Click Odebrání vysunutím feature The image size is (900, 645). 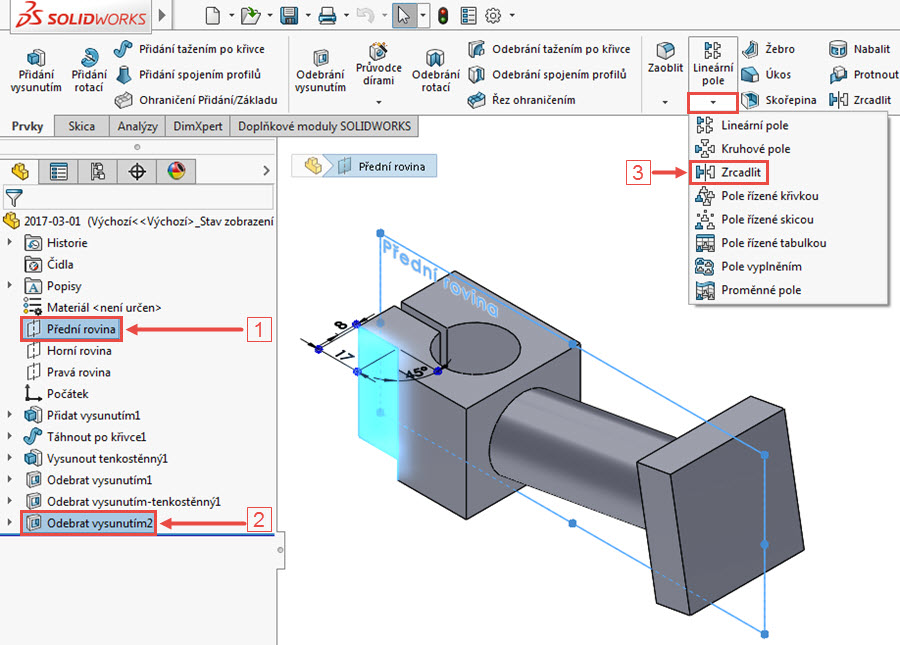click(320, 71)
